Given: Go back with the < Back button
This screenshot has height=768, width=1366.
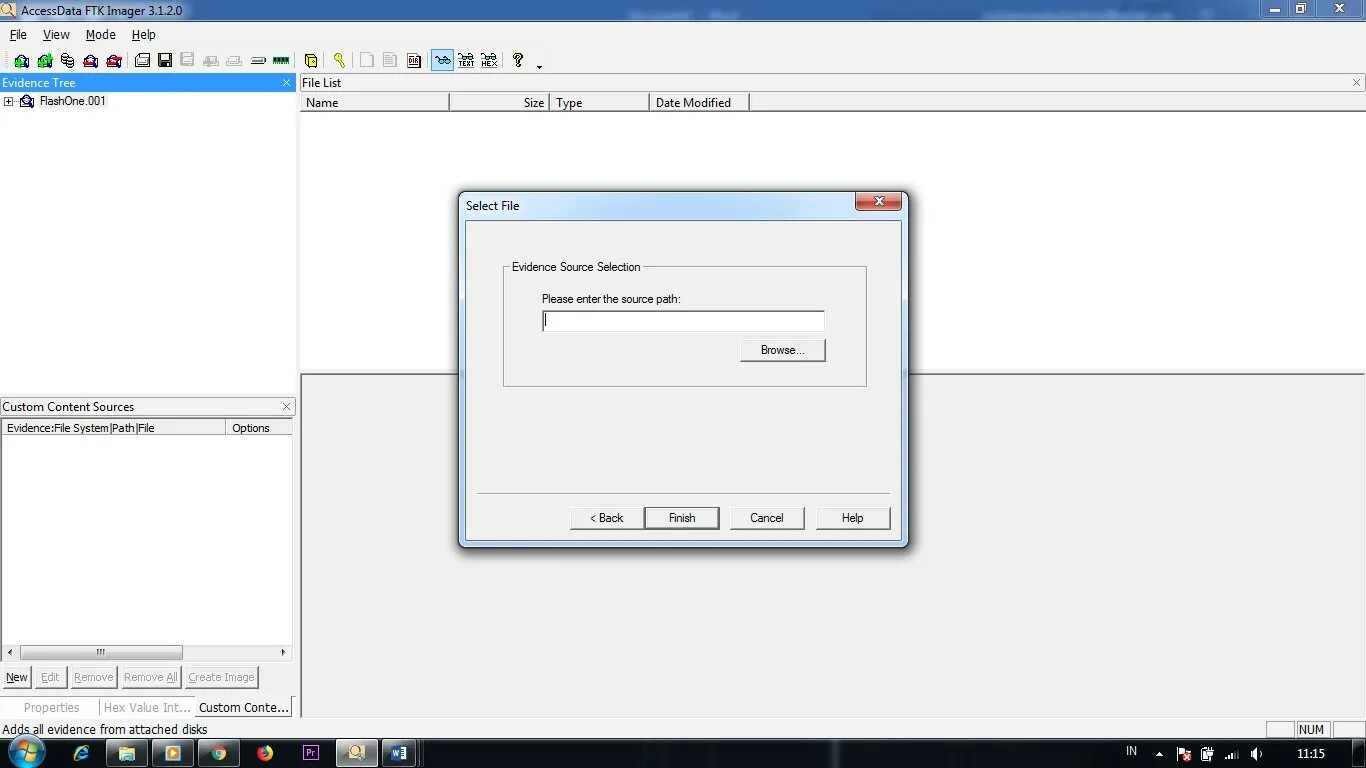Looking at the screenshot, I should click(x=606, y=518).
